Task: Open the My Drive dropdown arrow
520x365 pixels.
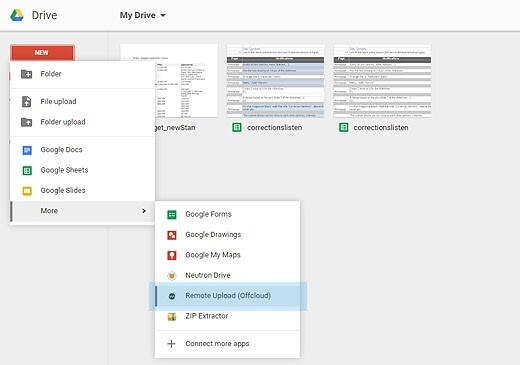Action: (x=163, y=15)
